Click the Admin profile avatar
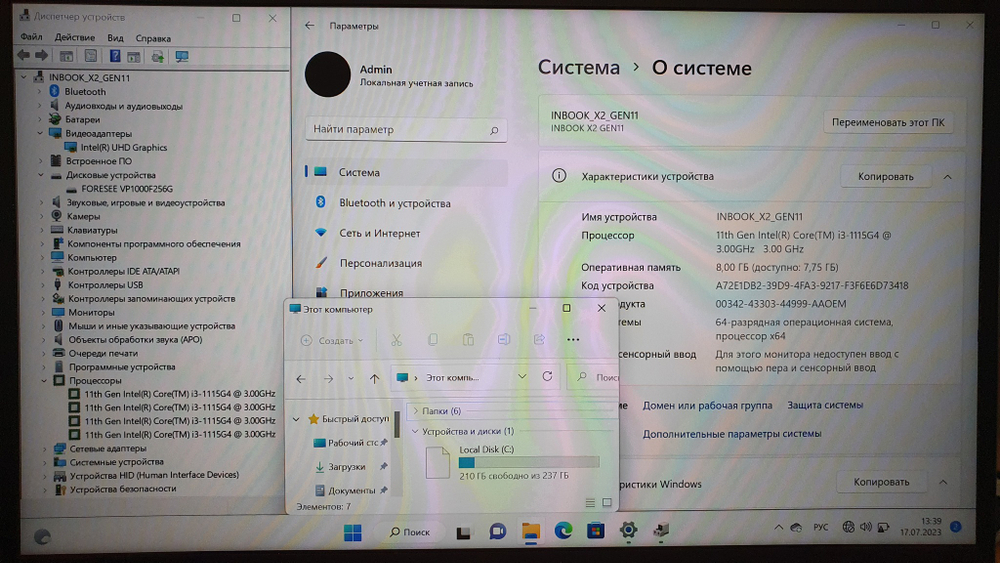 (328, 74)
